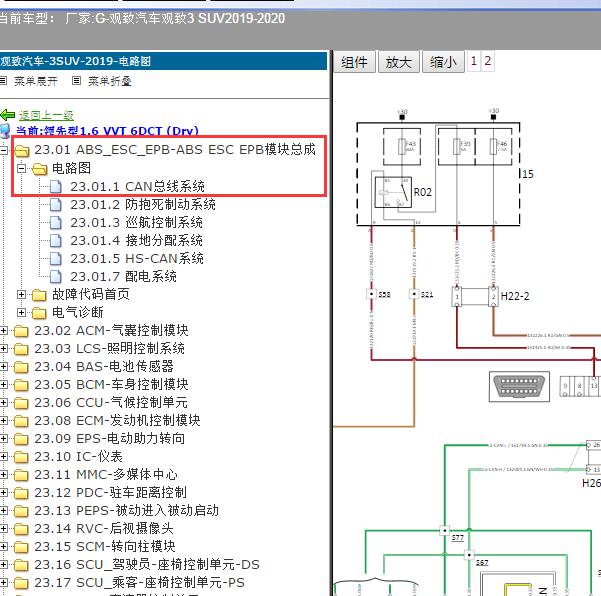Click folder icon of 电气诊断
Viewport: 601px width, 596px height.
coord(39,313)
